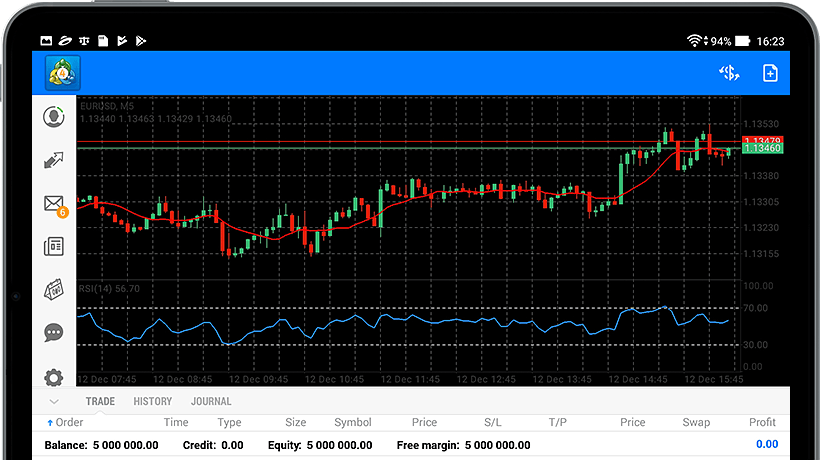The image size is (820, 460).
Task: Click the Type column header
Action: tap(229, 422)
